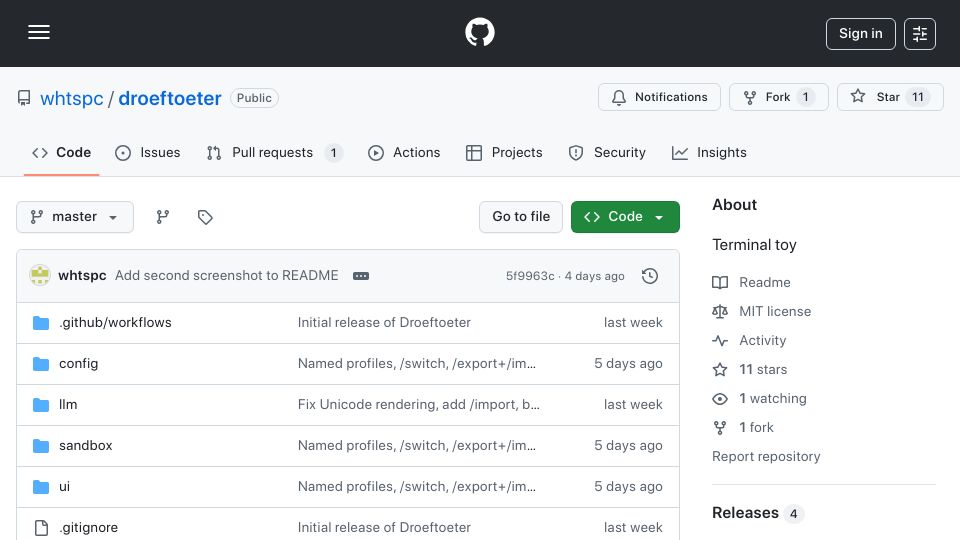
Task: Open the 1 watching link
Action: pos(773,399)
